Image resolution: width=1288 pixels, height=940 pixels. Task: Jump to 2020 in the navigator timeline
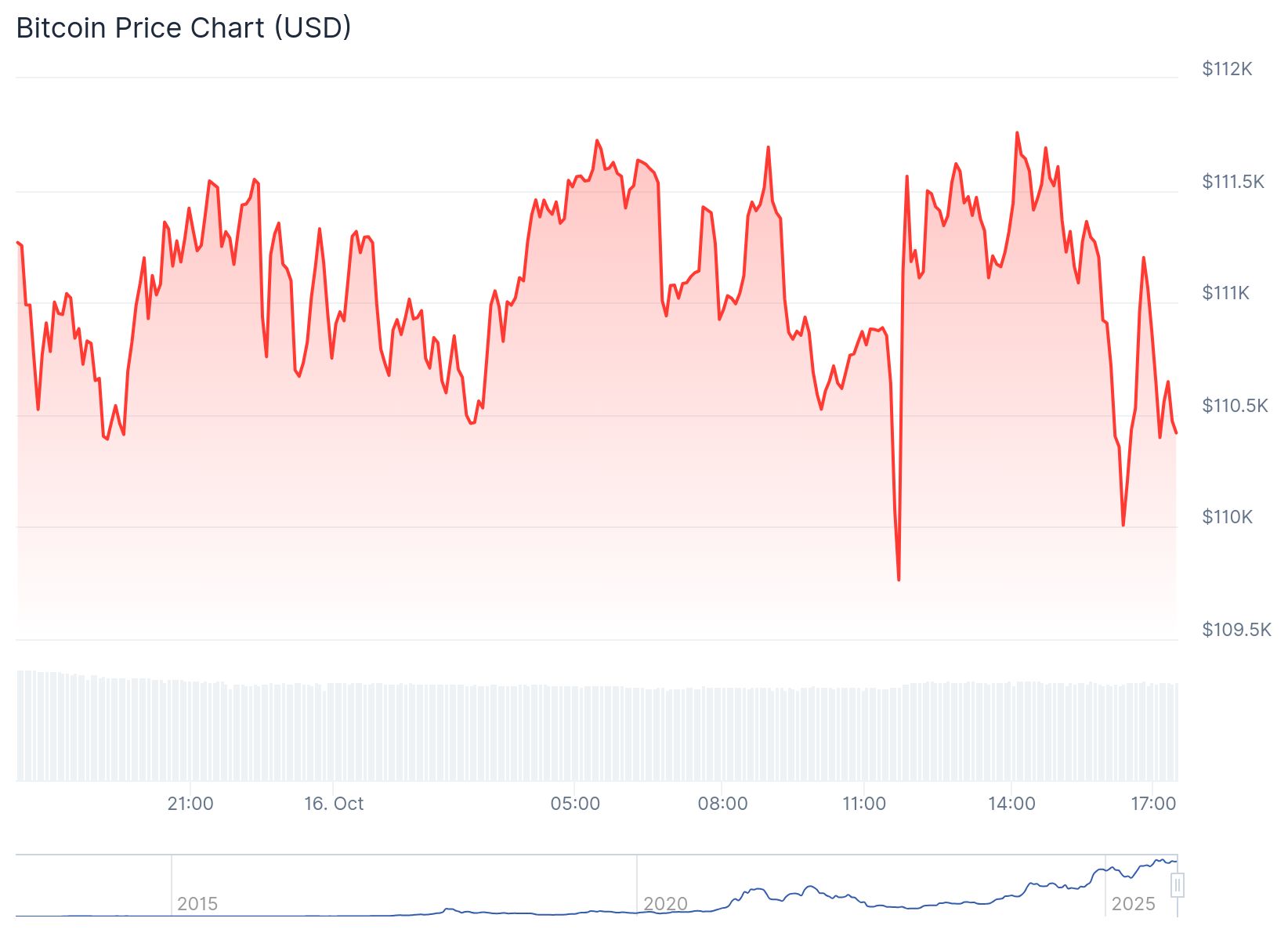coord(665,904)
